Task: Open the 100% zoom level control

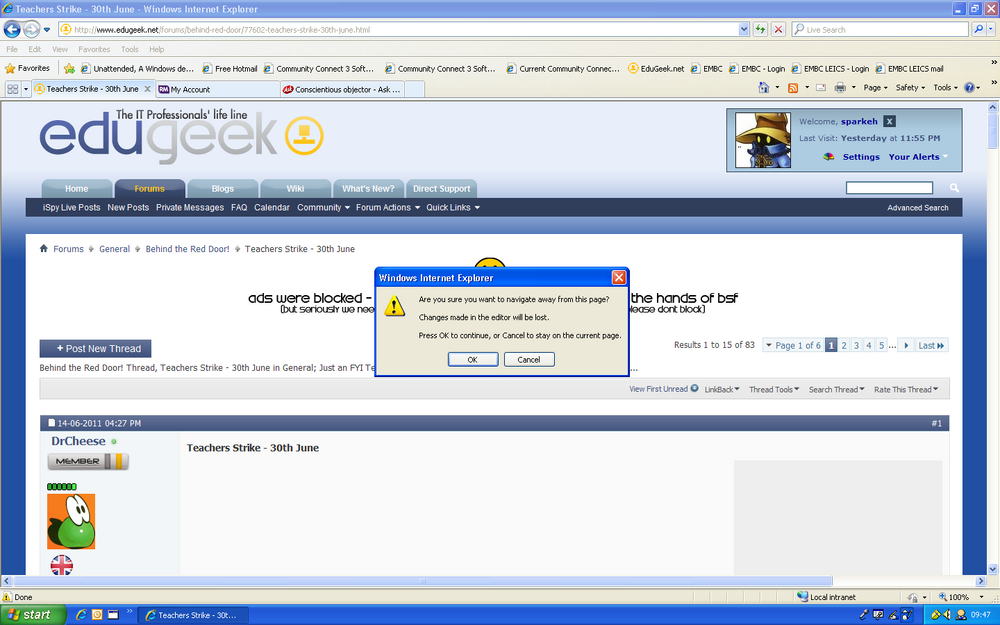Action: (x=960, y=597)
